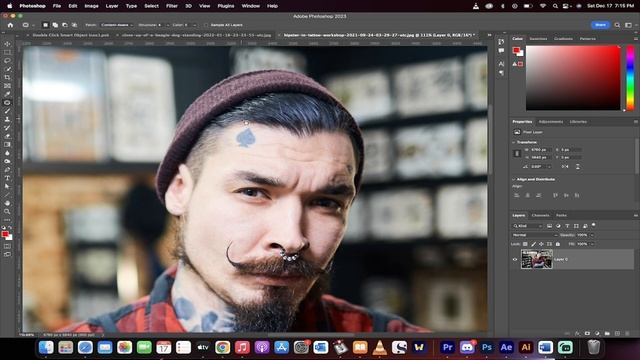The height and width of the screenshot is (360, 640).
Task: Open the Fill 100% dropdown arrow
Action: [x=592, y=244]
